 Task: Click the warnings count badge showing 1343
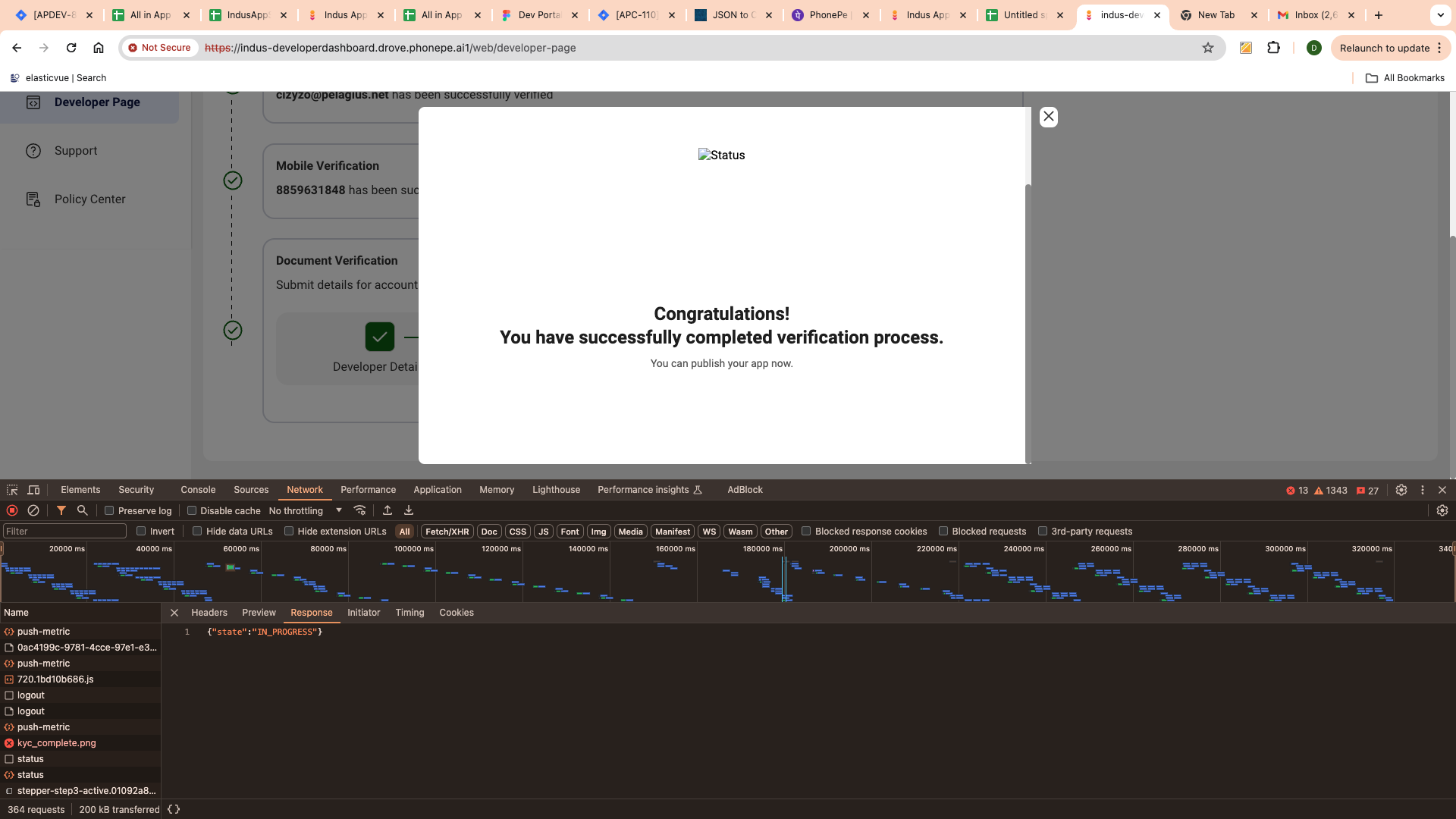(x=1331, y=491)
